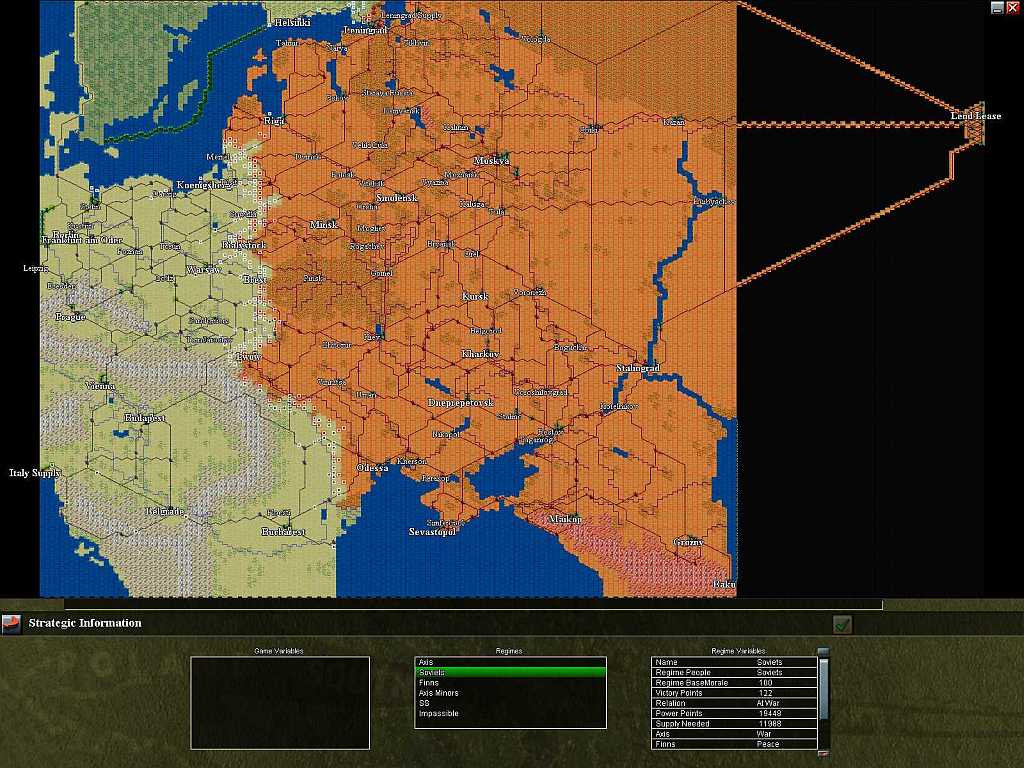The height and width of the screenshot is (768, 1024).
Task: Click Baku city on the map
Action: (724, 584)
